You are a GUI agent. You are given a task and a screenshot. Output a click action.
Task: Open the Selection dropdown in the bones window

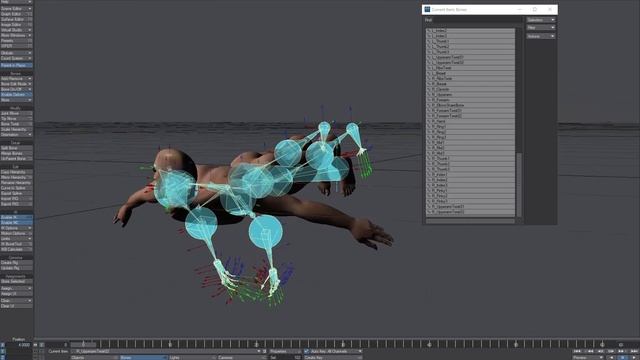pyautogui.click(x=540, y=20)
